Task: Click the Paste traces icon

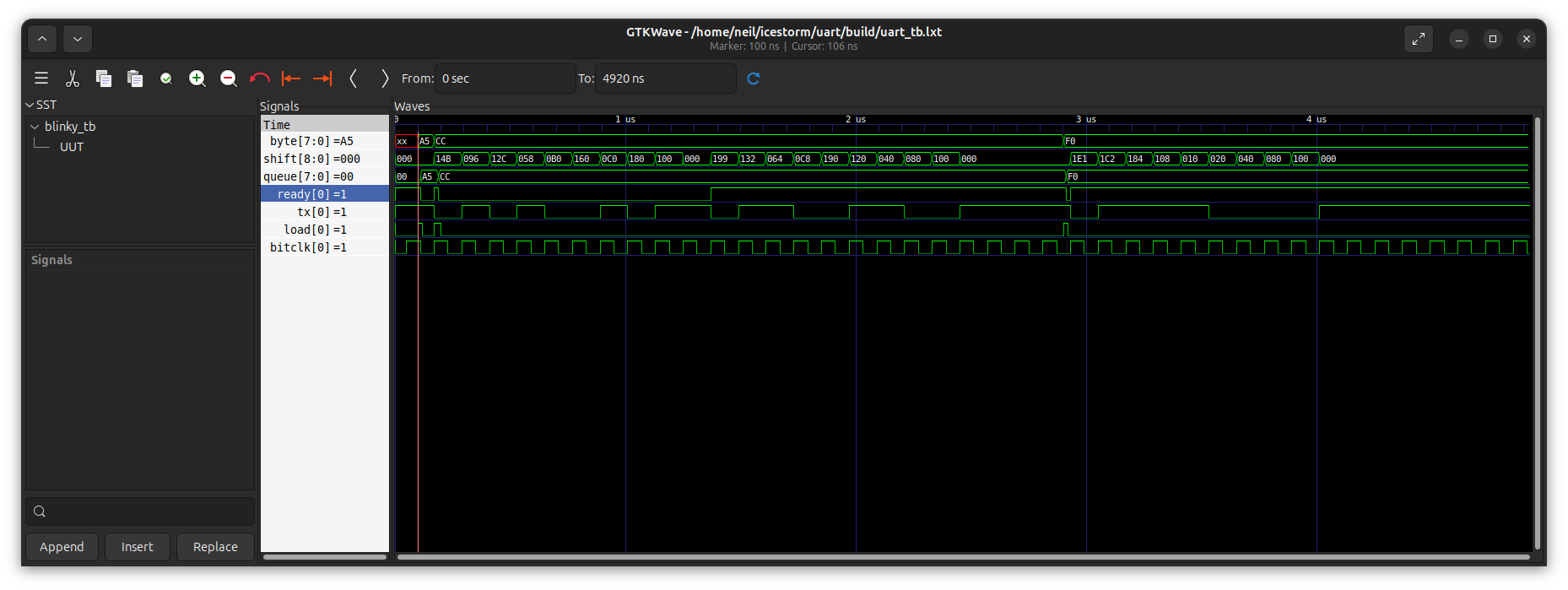Action: pos(135,78)
